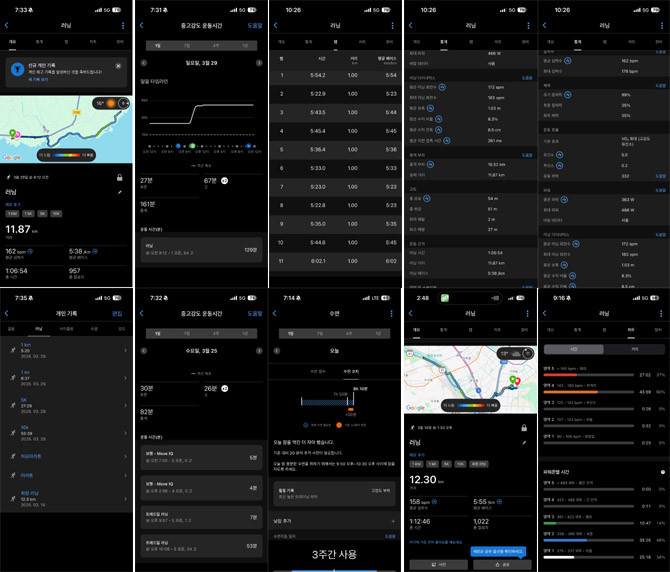Viewport: 670px width, 572px height.
Task: Tap the lock privacy icon on the 11.87 km run
Action: pyautogui.click(x=120, y=178)
